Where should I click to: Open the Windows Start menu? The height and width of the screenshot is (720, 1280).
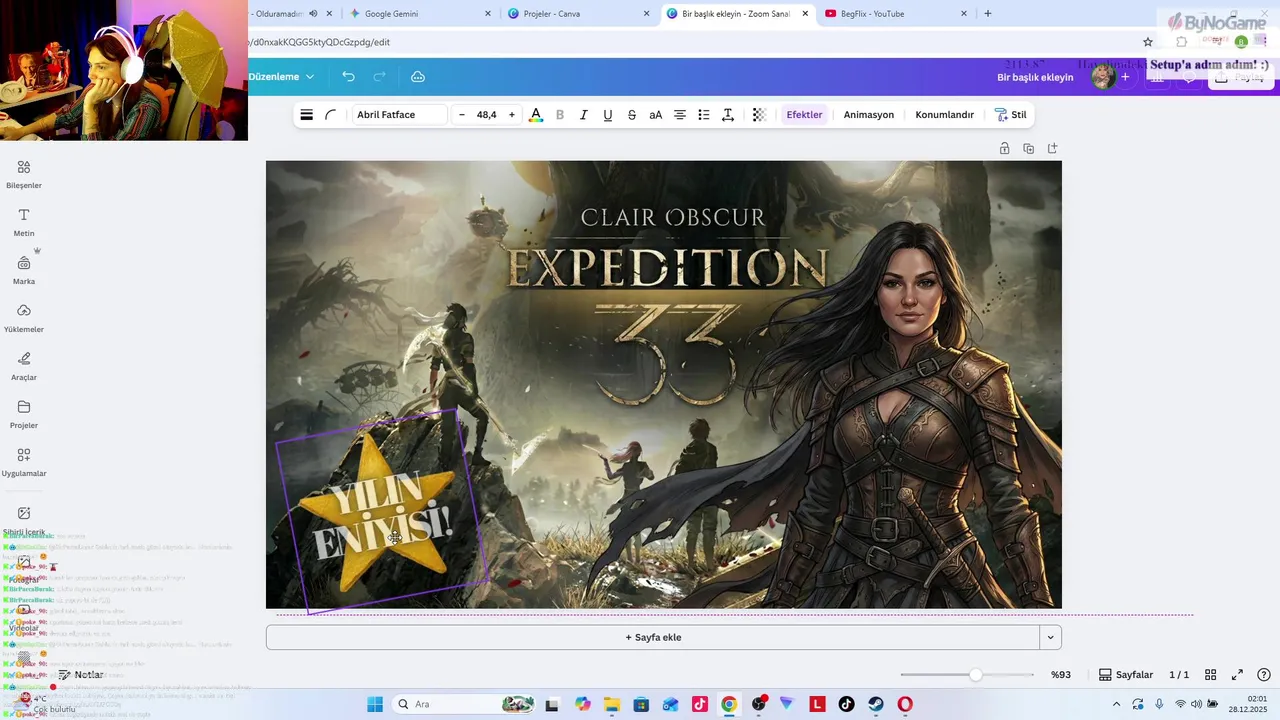[375, 704]
